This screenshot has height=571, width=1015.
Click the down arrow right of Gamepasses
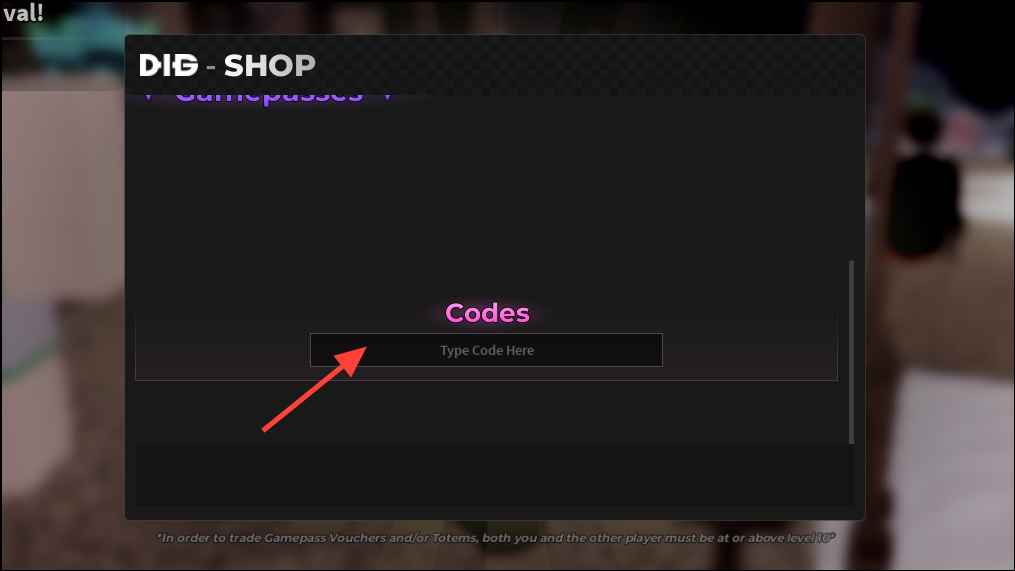tap(387, 97)
